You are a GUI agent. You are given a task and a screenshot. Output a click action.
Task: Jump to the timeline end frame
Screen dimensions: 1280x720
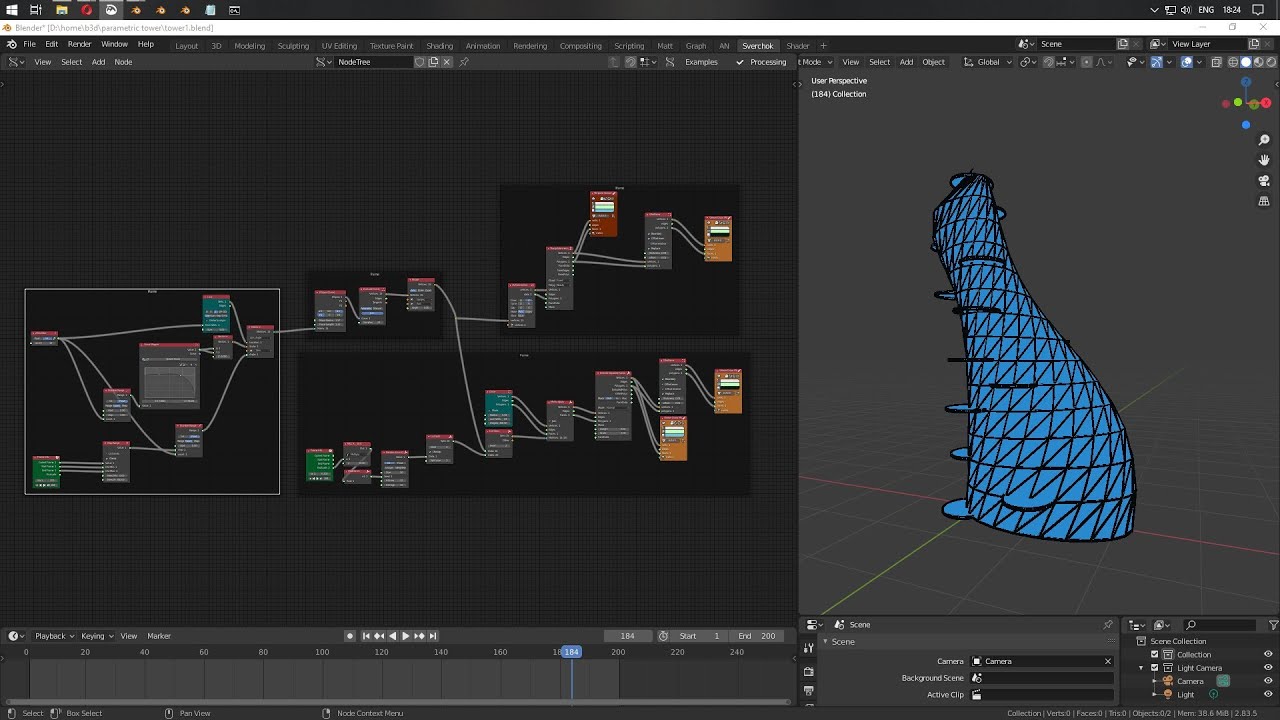point(432,636)
